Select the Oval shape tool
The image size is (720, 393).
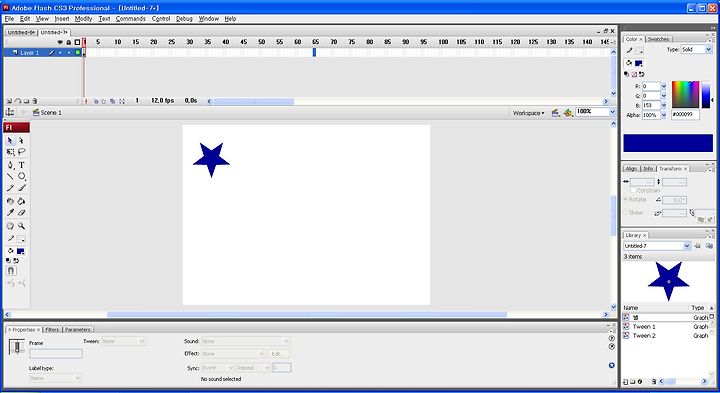tap(21, 176)
